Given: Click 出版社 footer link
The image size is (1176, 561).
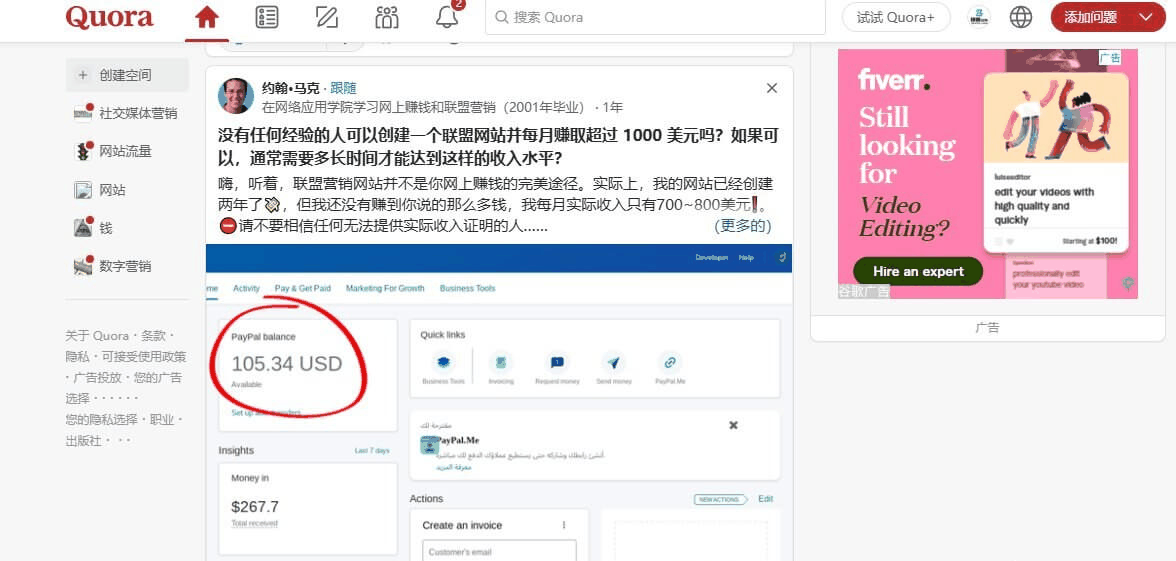Looking at the screenshot, I should click(83, 440).
